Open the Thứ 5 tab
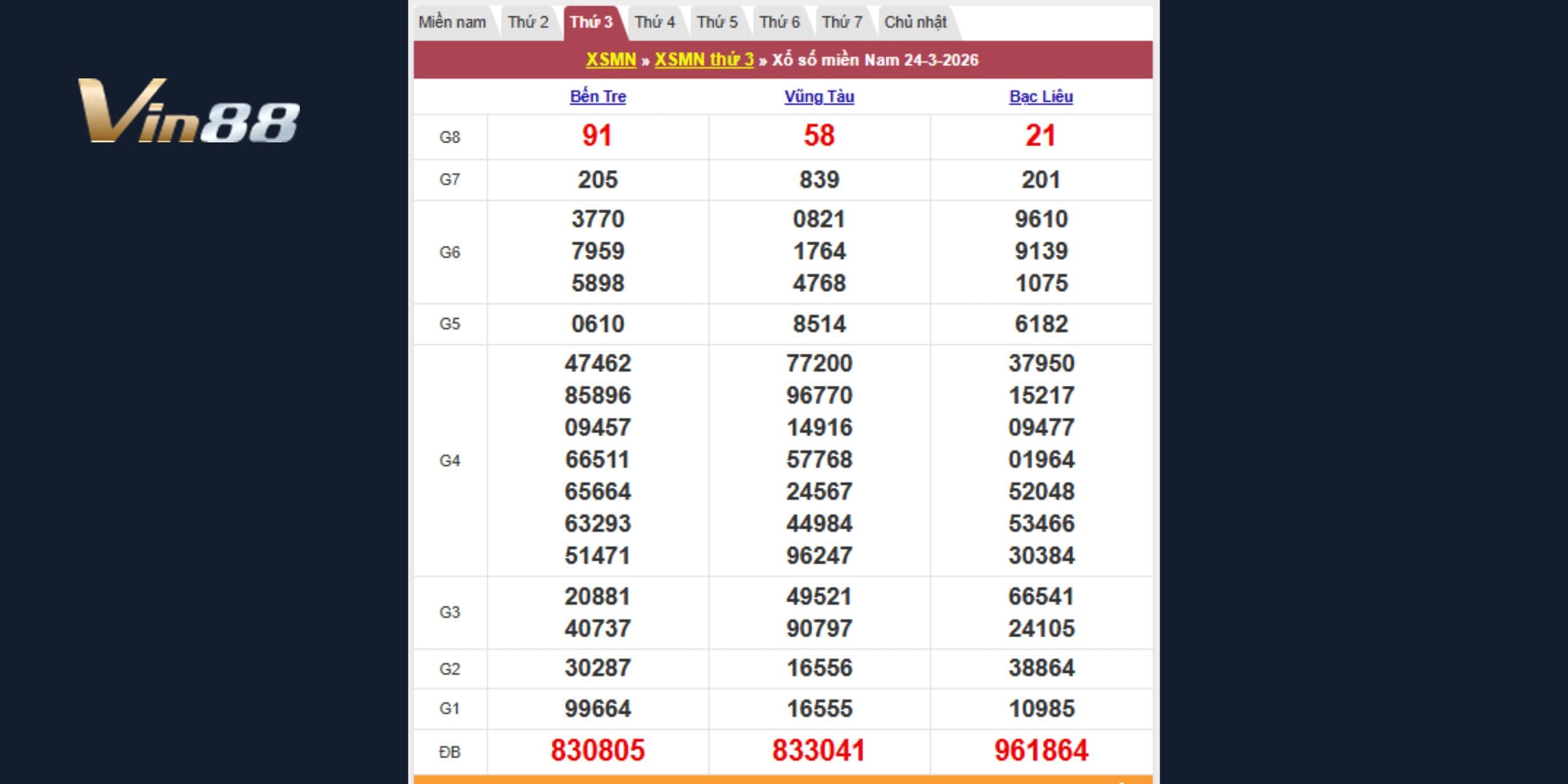1568x784 pixels. 717,23
